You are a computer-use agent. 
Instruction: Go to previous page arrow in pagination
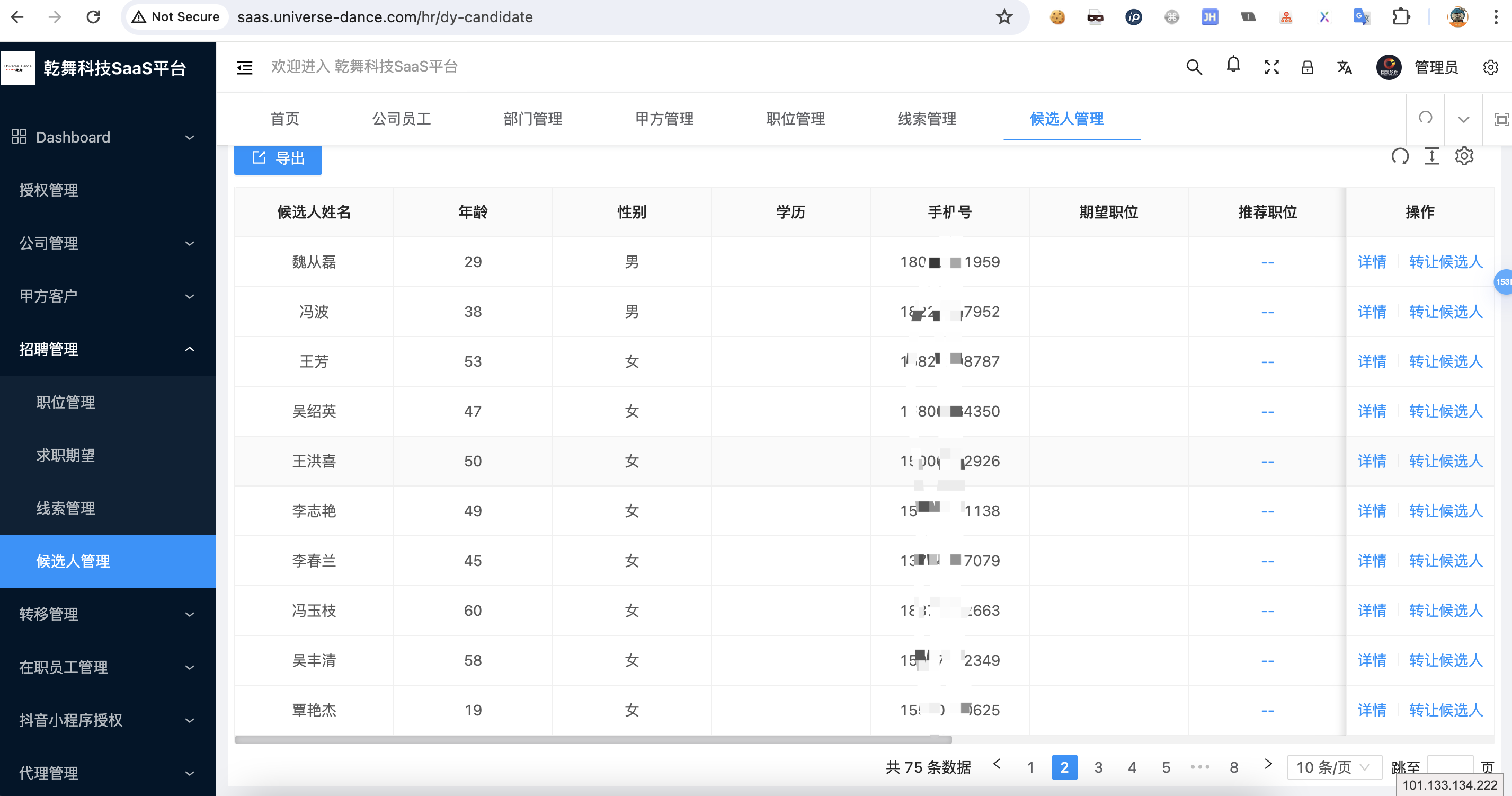pos(997,764)
